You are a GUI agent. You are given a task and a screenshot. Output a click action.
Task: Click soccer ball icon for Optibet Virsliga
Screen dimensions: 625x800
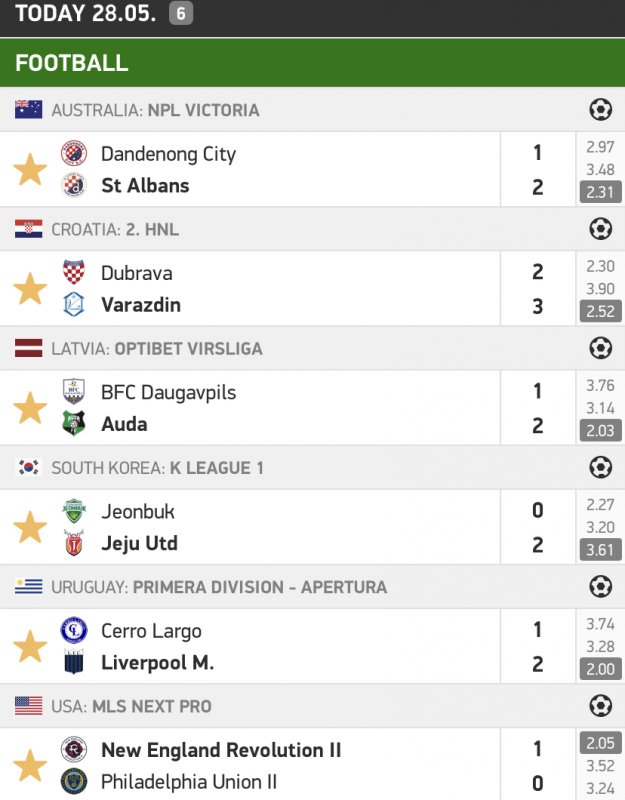tap(600, 348)
